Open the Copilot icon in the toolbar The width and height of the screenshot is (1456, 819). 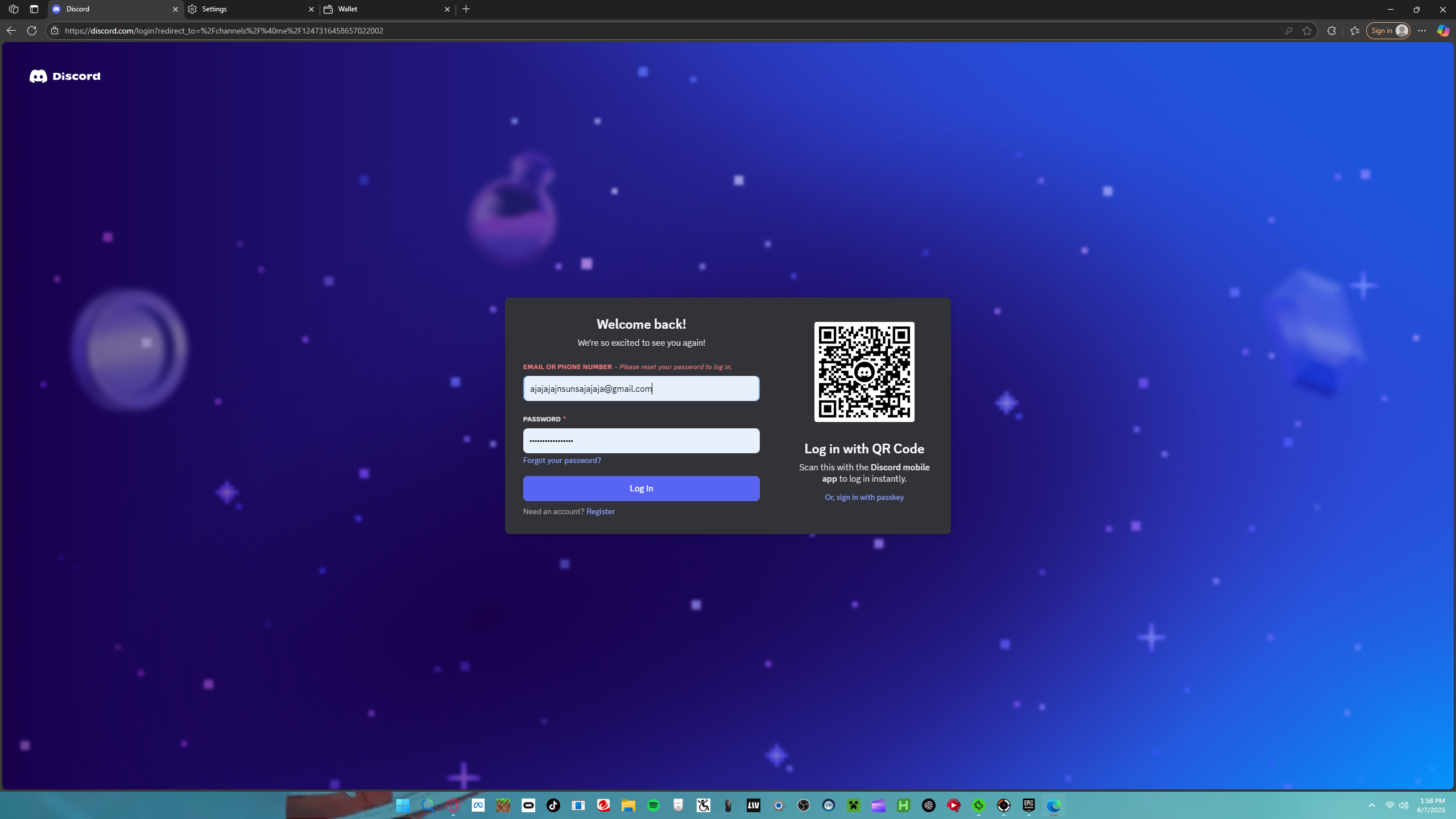click(1443, 31)
